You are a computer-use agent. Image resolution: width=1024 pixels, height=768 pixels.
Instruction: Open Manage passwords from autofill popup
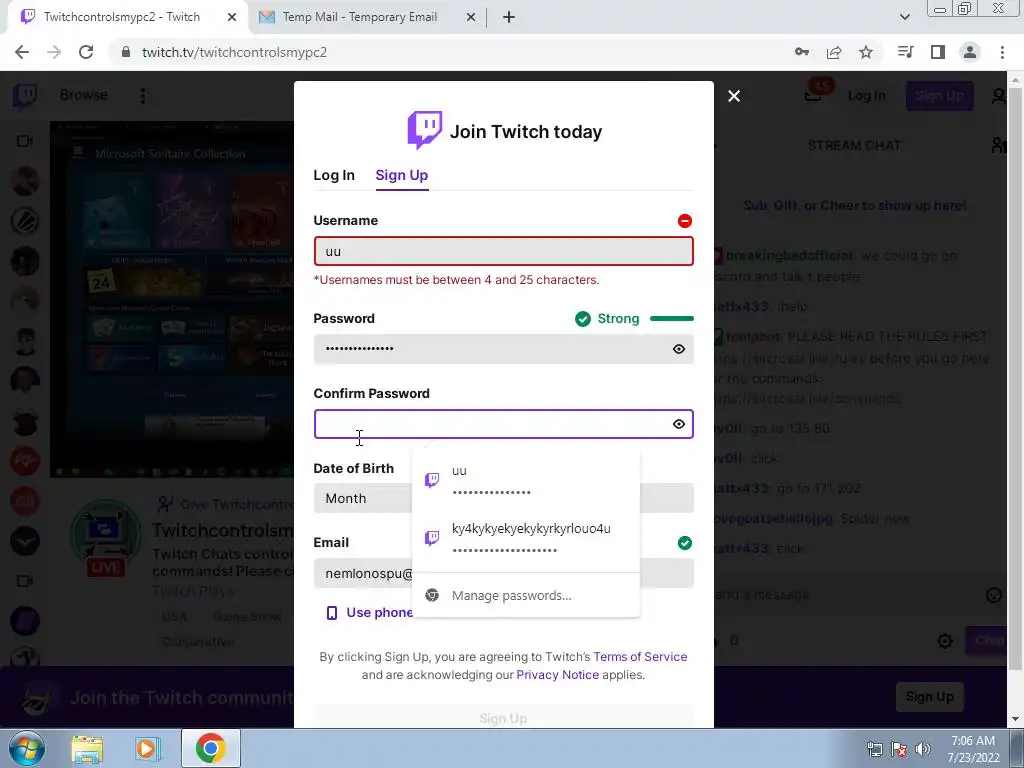click(x=526, y=596)
